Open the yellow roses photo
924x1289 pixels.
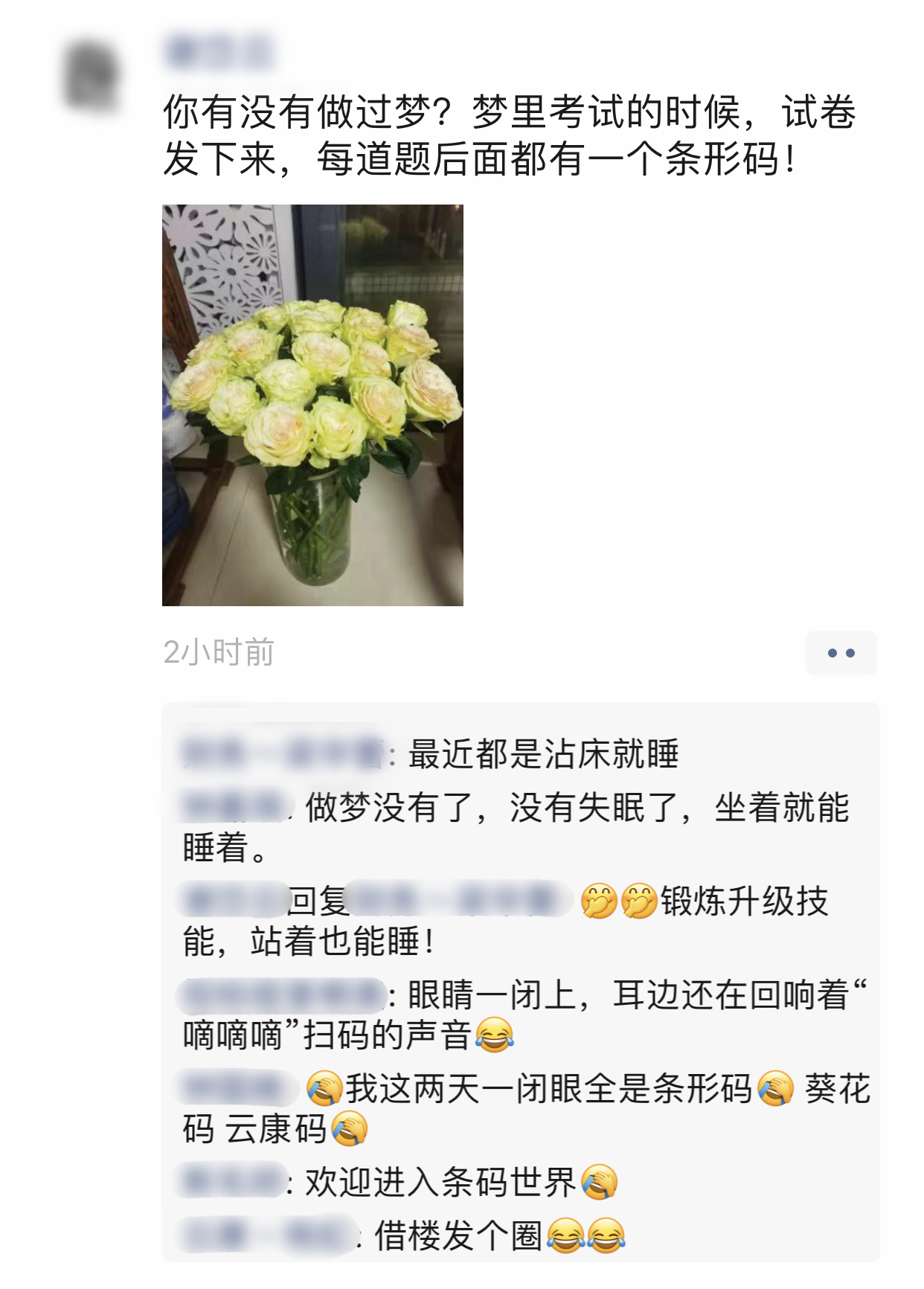(312, 405)
